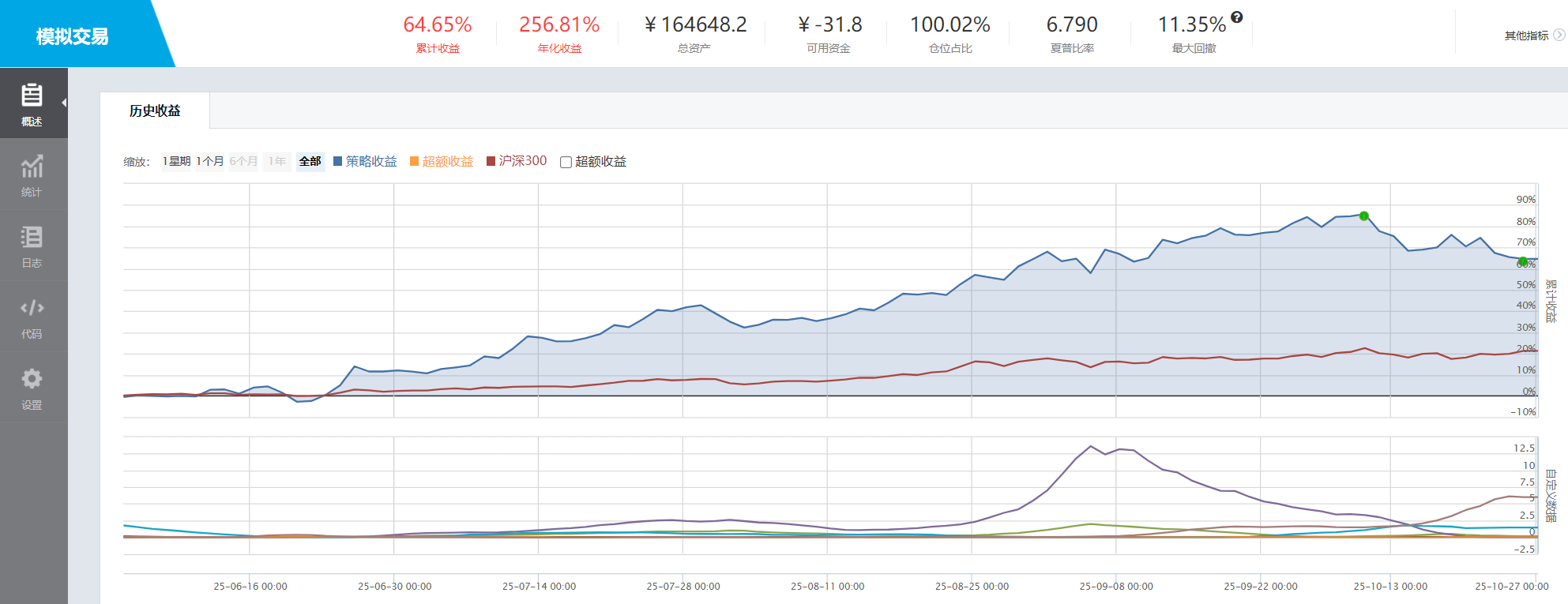Click the circled arrow next to 其他指标
Image resolution: width=1568 pixels, height=604 pixels.
[1559, 36]
